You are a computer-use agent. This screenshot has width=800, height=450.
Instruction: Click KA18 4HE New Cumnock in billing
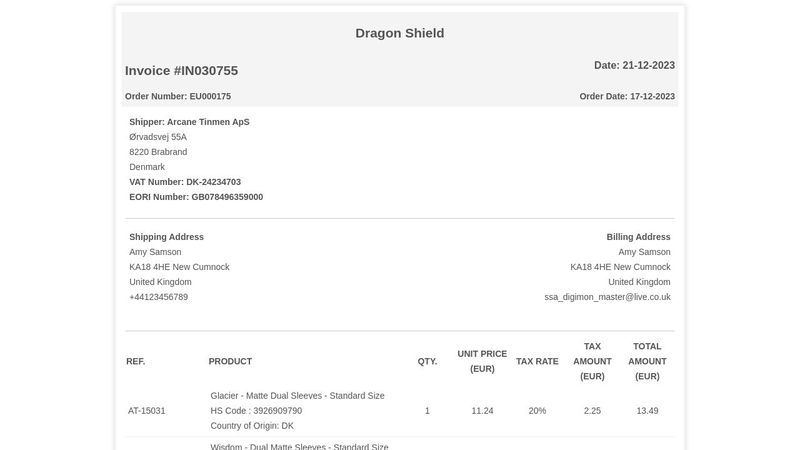620,267
